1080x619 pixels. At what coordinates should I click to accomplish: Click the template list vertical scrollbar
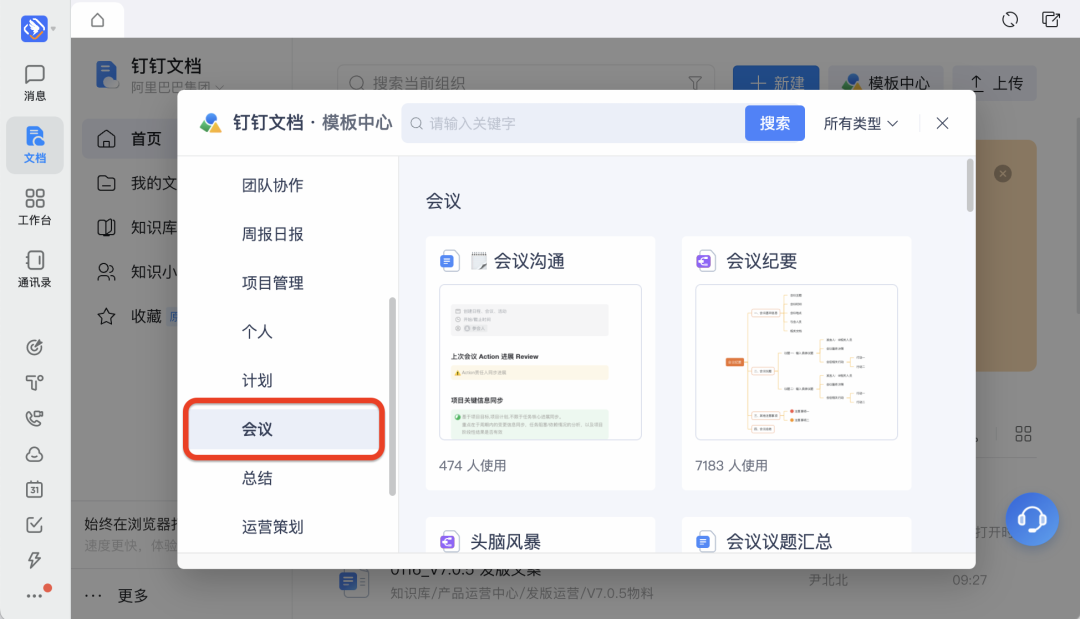[969, 185]
